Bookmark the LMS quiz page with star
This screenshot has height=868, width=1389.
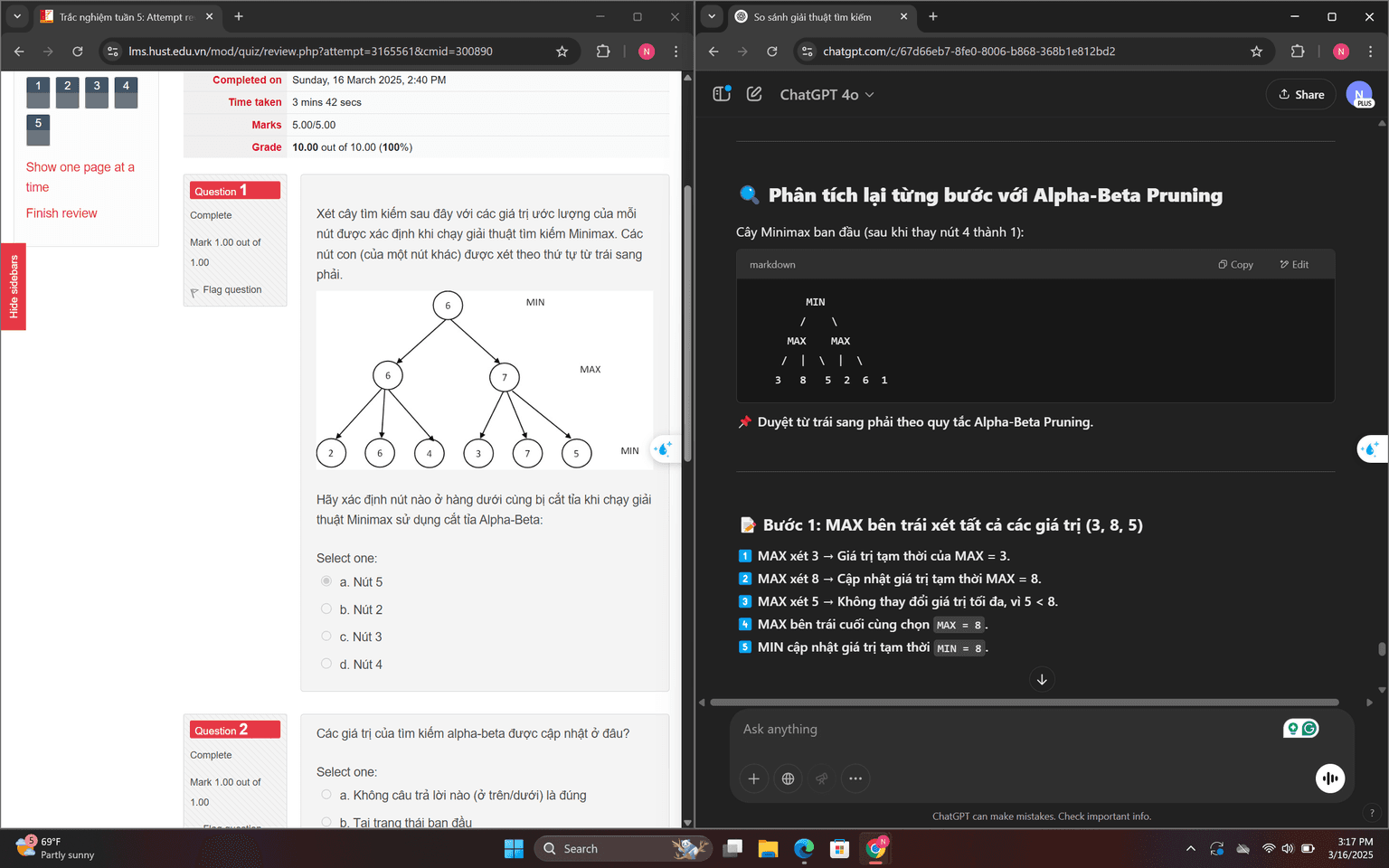(x=562, y=52)
